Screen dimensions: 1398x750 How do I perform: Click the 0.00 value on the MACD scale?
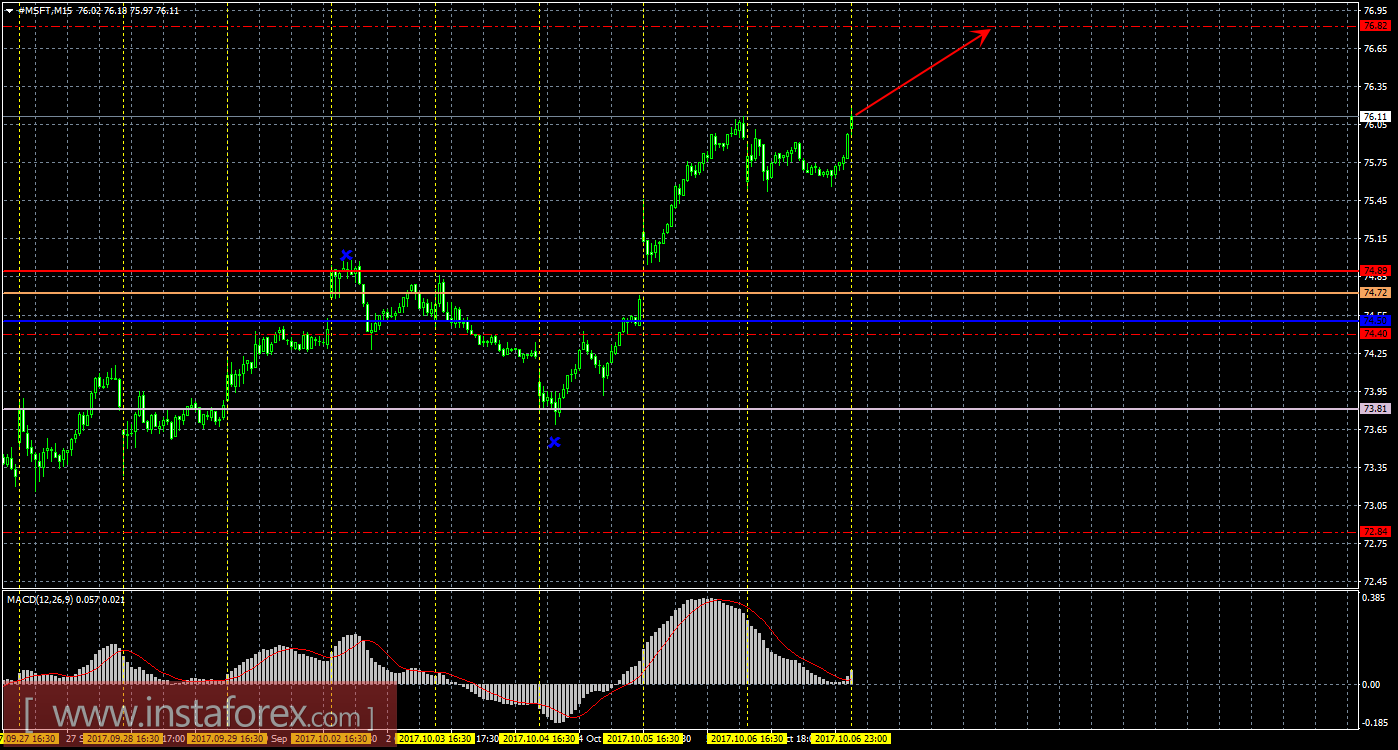[x=1372, y=685]
